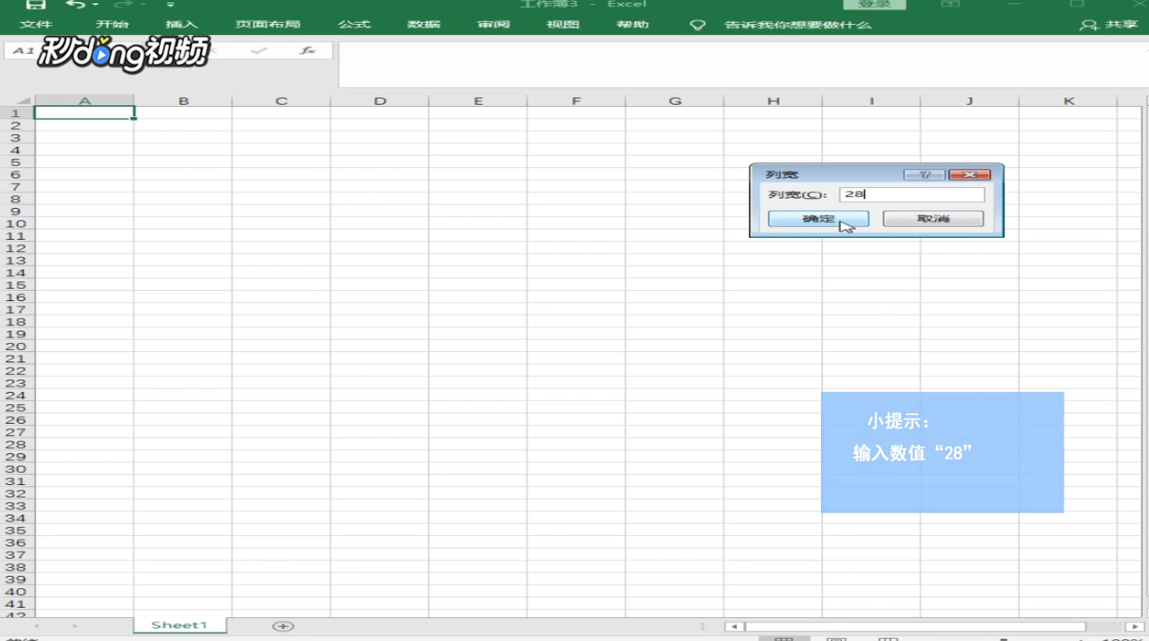Viewport: 1149px width, 641px height.
Task: Click the lightbulb Tell Me icon
Action: click(x=698, y=25)
